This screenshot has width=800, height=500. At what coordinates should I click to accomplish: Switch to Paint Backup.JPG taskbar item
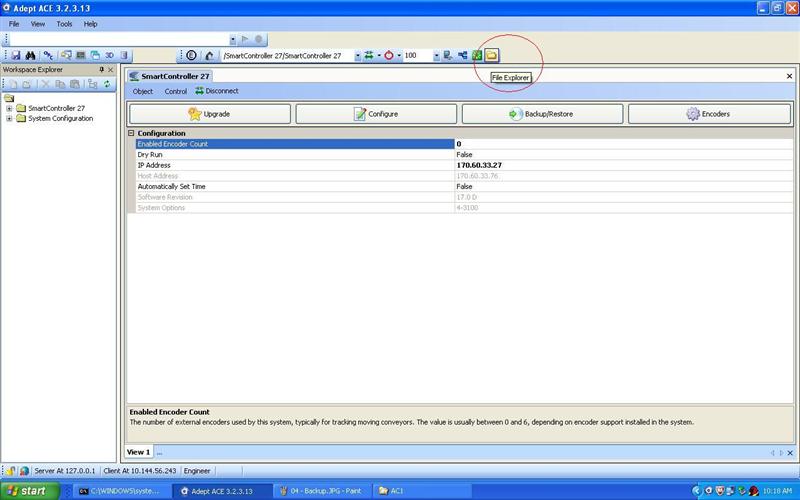320,491
